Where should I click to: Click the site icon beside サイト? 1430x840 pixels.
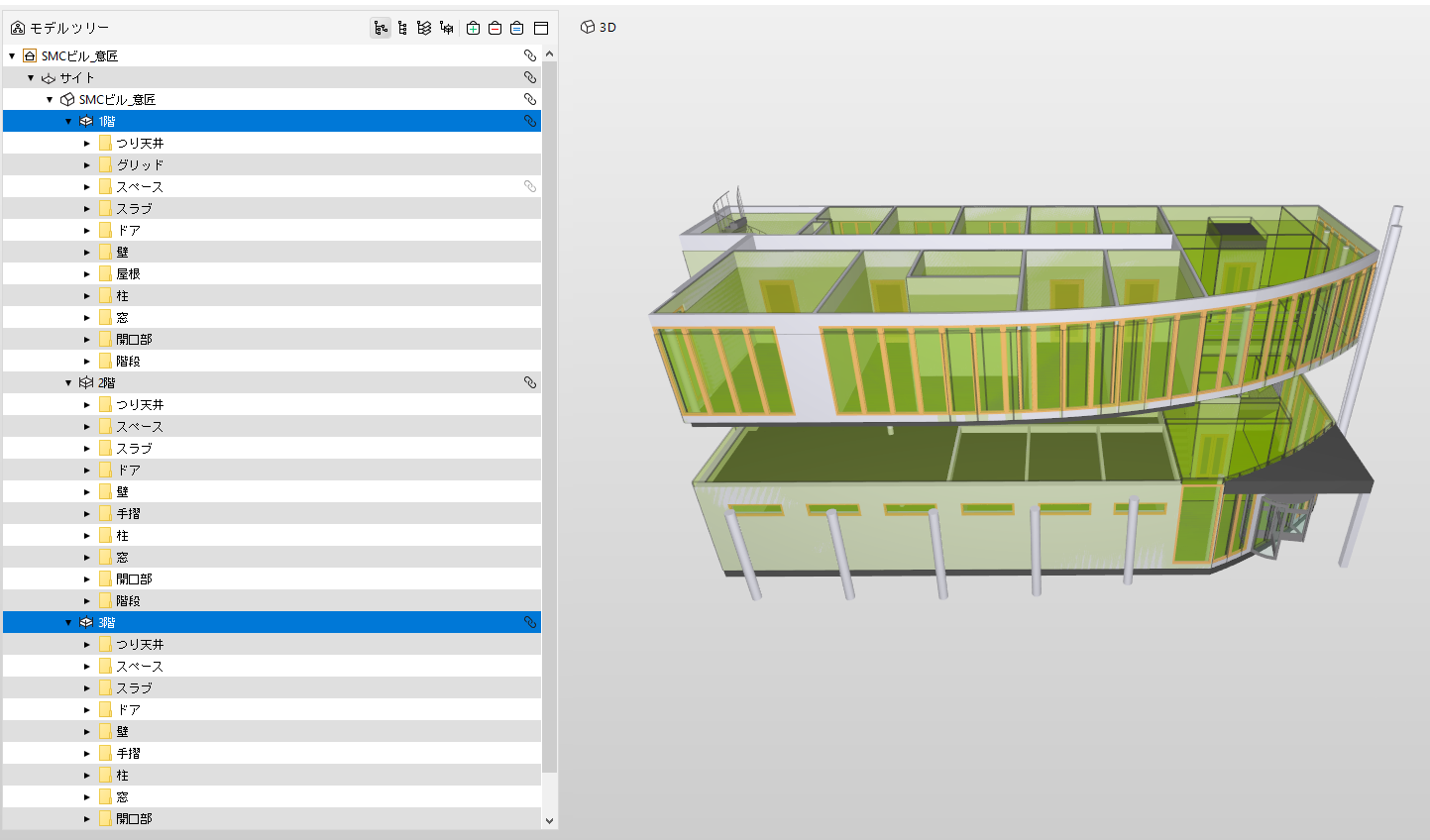pyautogui.click(x=49, y=77)
